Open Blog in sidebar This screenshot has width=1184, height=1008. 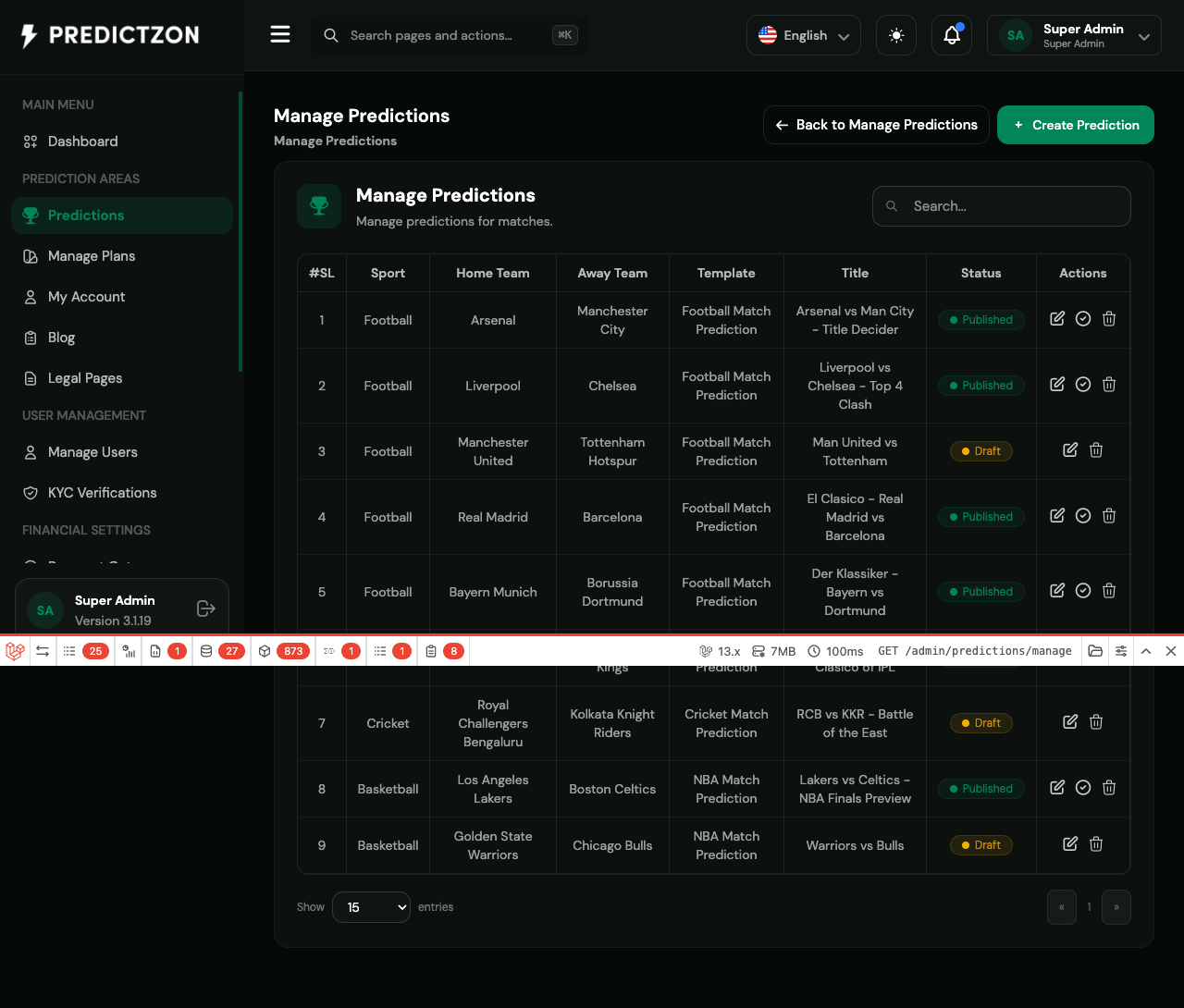click(x=122, y=338)
